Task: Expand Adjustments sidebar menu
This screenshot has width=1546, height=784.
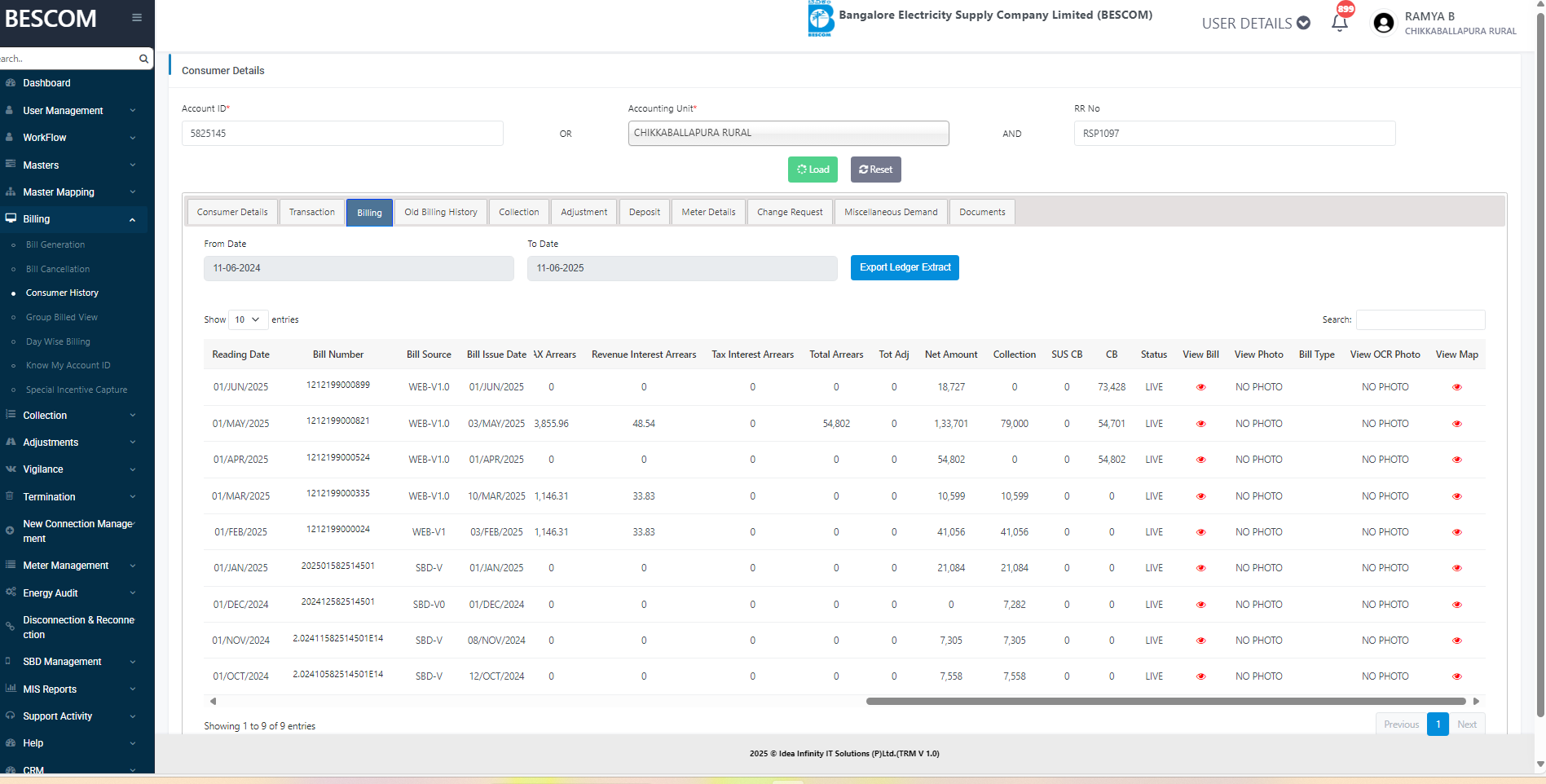Action: [x=73, y=443]
